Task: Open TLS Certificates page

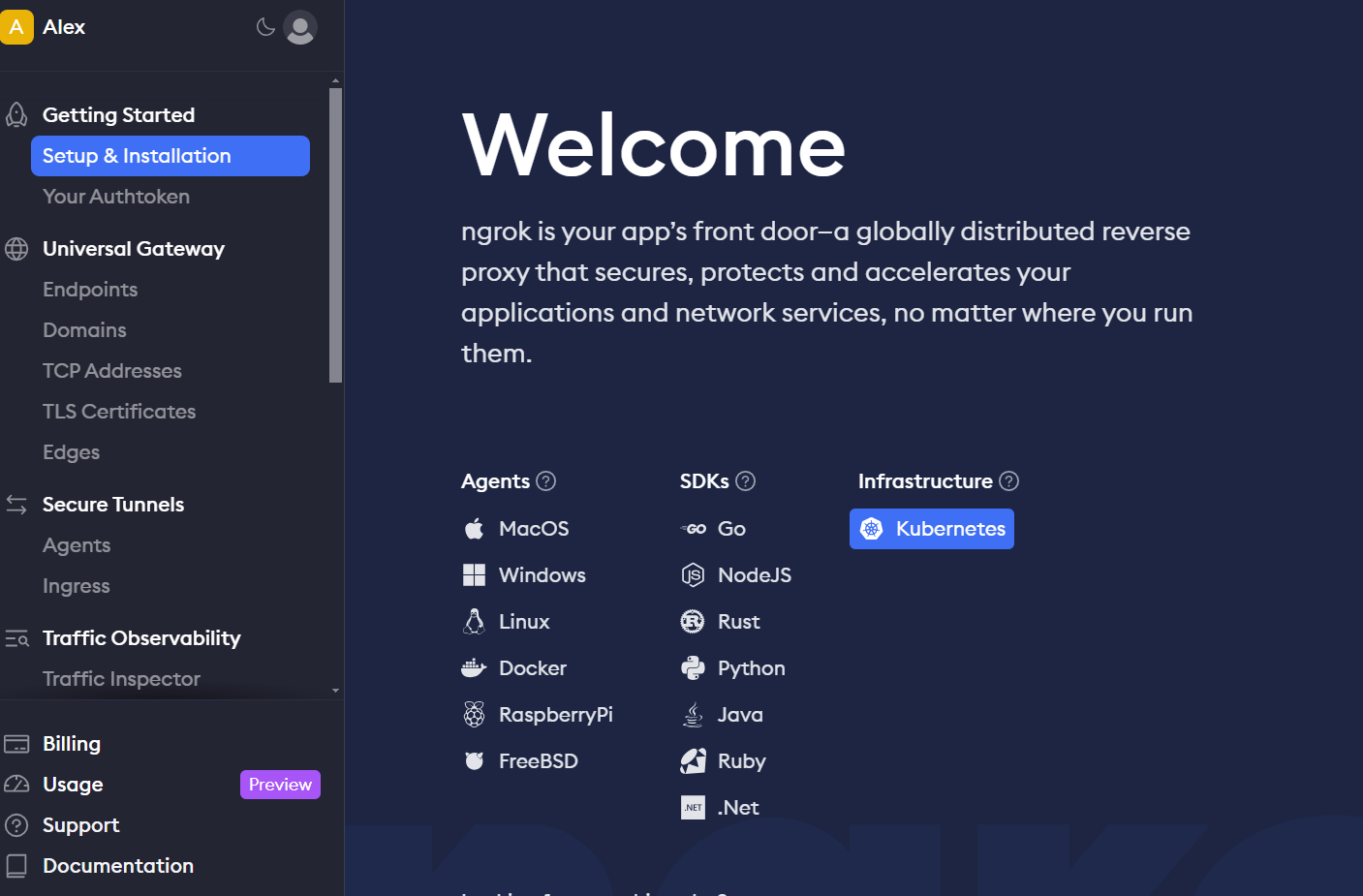Action: (x=119, y=412)
